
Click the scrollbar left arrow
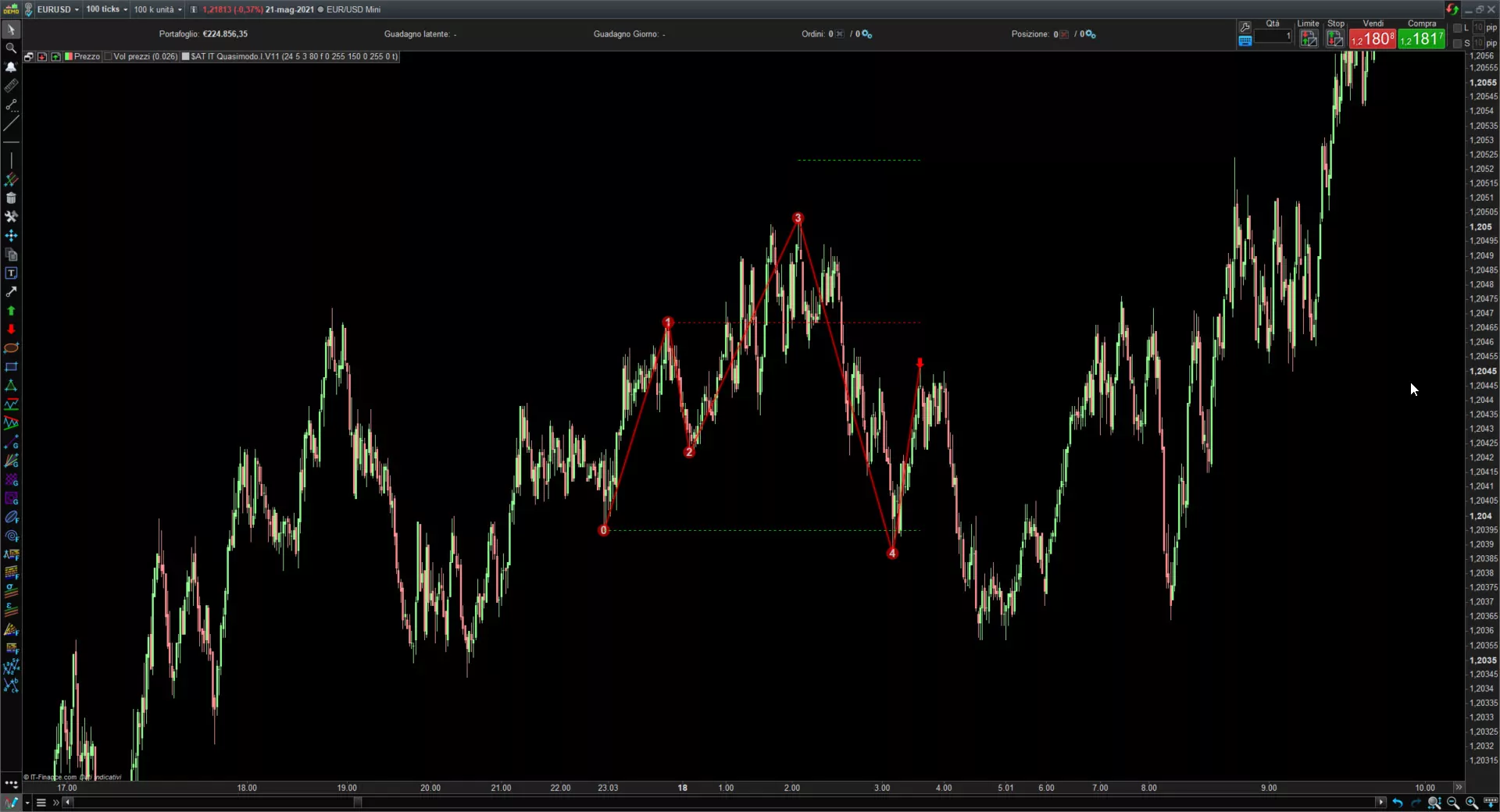(68, 803)
